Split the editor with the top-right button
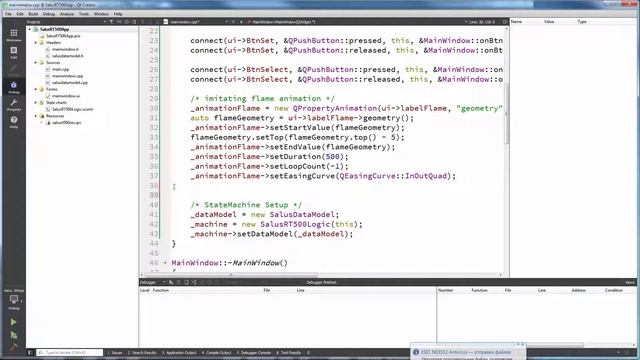This screenshot has height=360, width=640. point(505,22)
